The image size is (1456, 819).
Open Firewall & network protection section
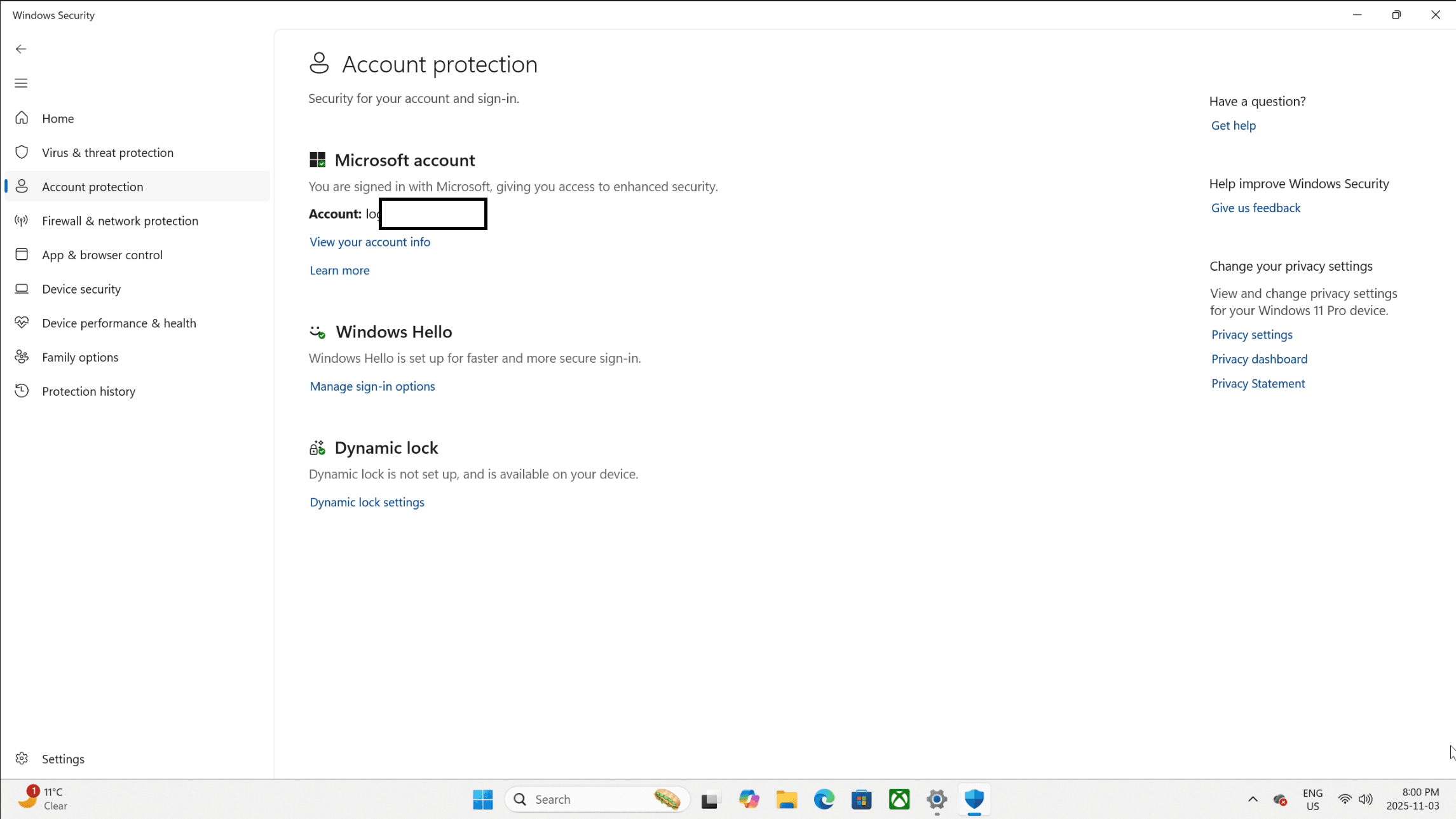point(119,220)
